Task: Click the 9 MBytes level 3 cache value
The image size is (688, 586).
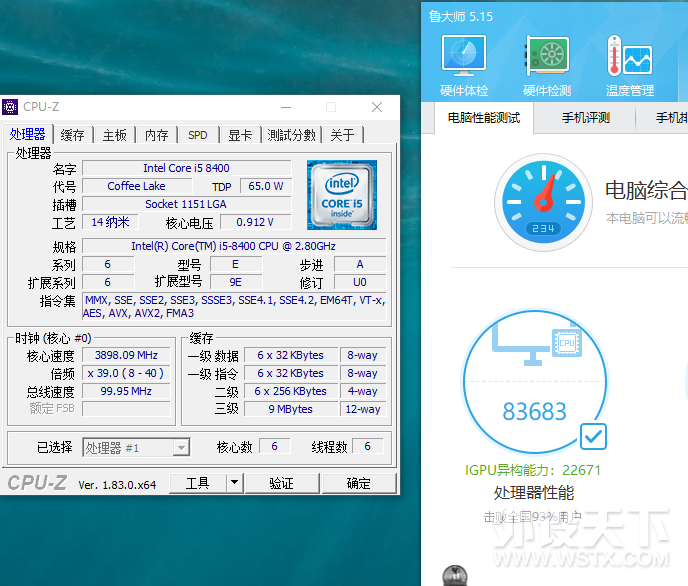Action: coord(291,409)
